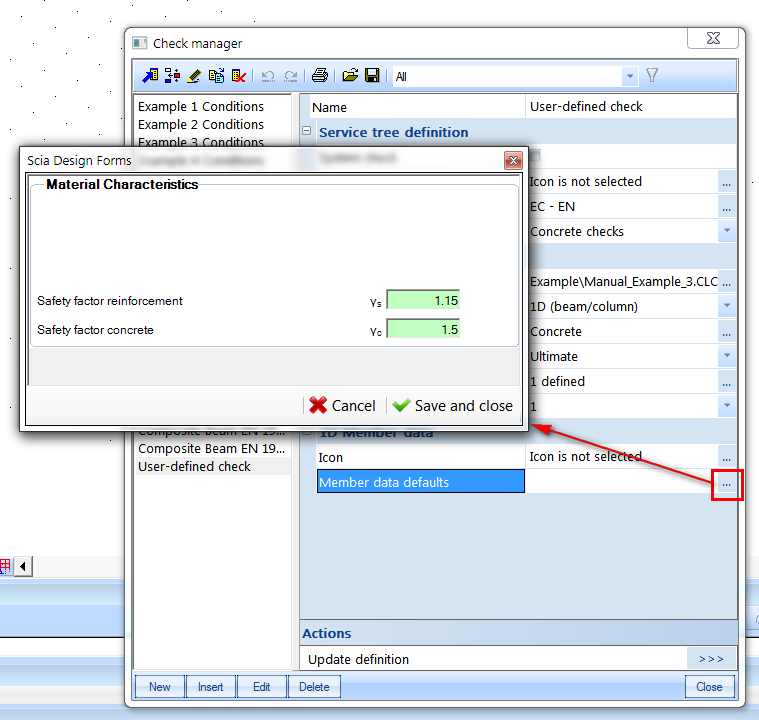Open the Ultimate dropdown
This screenshot has height=720, width=759.
click(x=727, y=356)
